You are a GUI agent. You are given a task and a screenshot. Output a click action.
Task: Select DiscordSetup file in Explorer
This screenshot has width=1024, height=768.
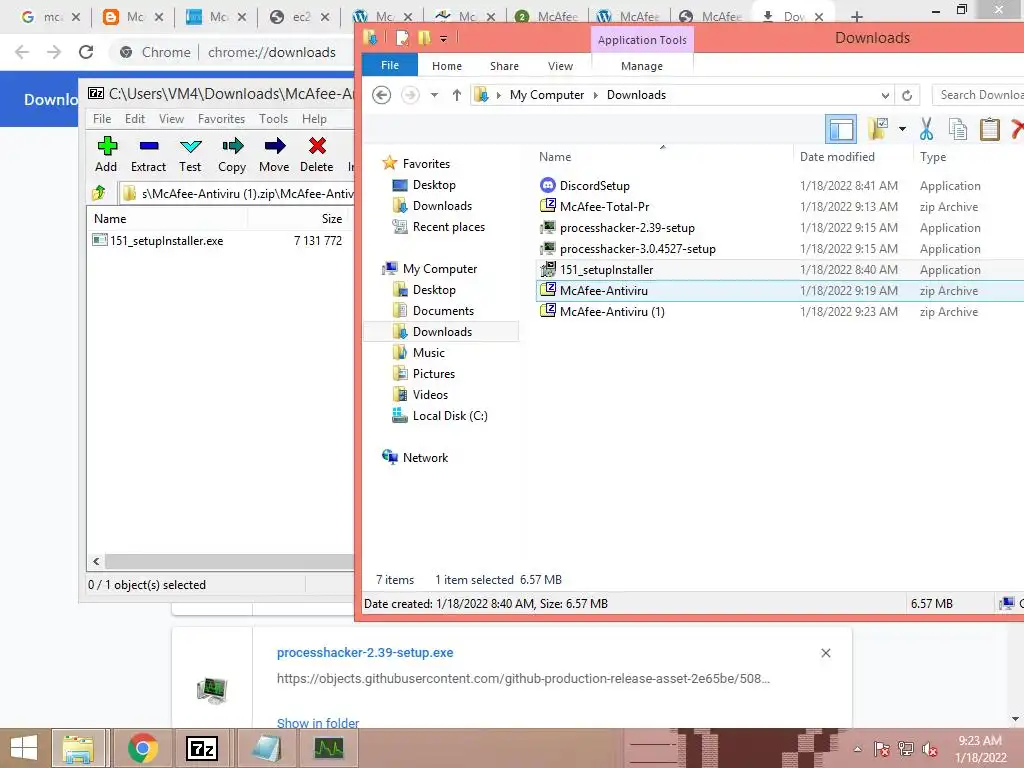[x=594, y=186]
